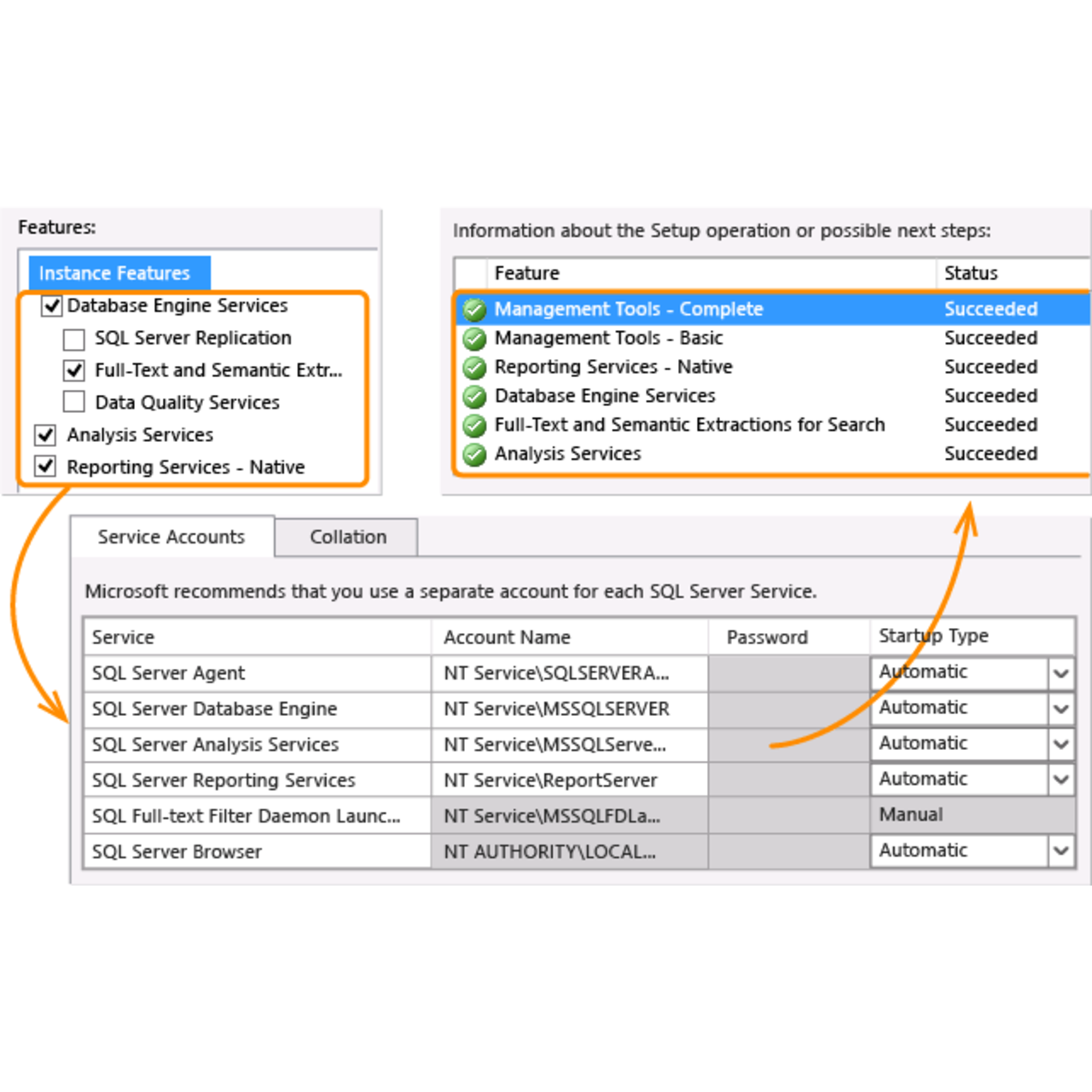Click green check icon for Reporting Services - Native
This screenshot has height=1092, width=1092.
tap(474, 368)
